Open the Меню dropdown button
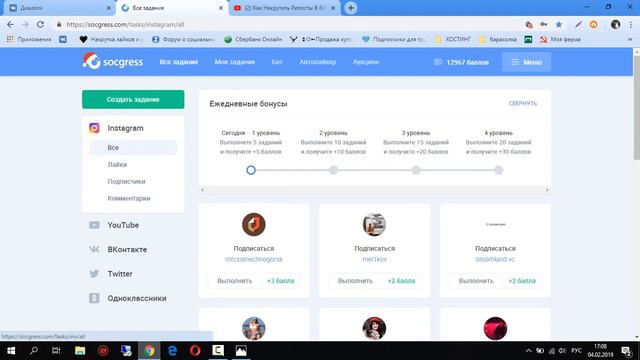 coord(527,62)
